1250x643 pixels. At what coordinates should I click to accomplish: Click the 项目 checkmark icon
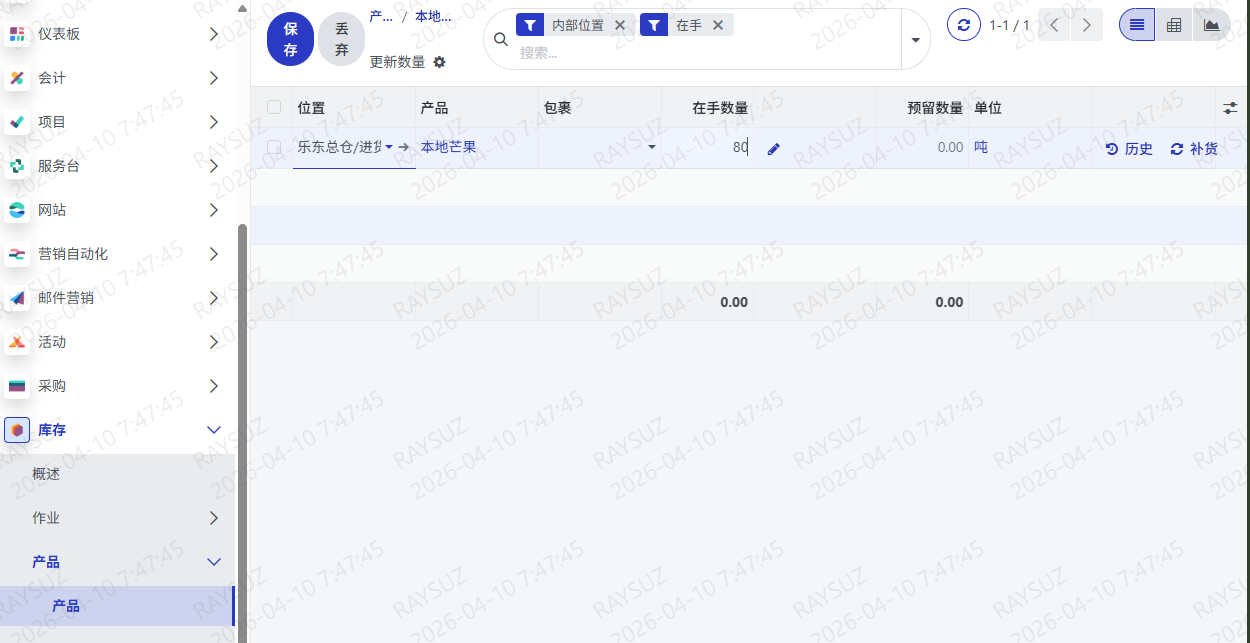(x=17, y=122)
